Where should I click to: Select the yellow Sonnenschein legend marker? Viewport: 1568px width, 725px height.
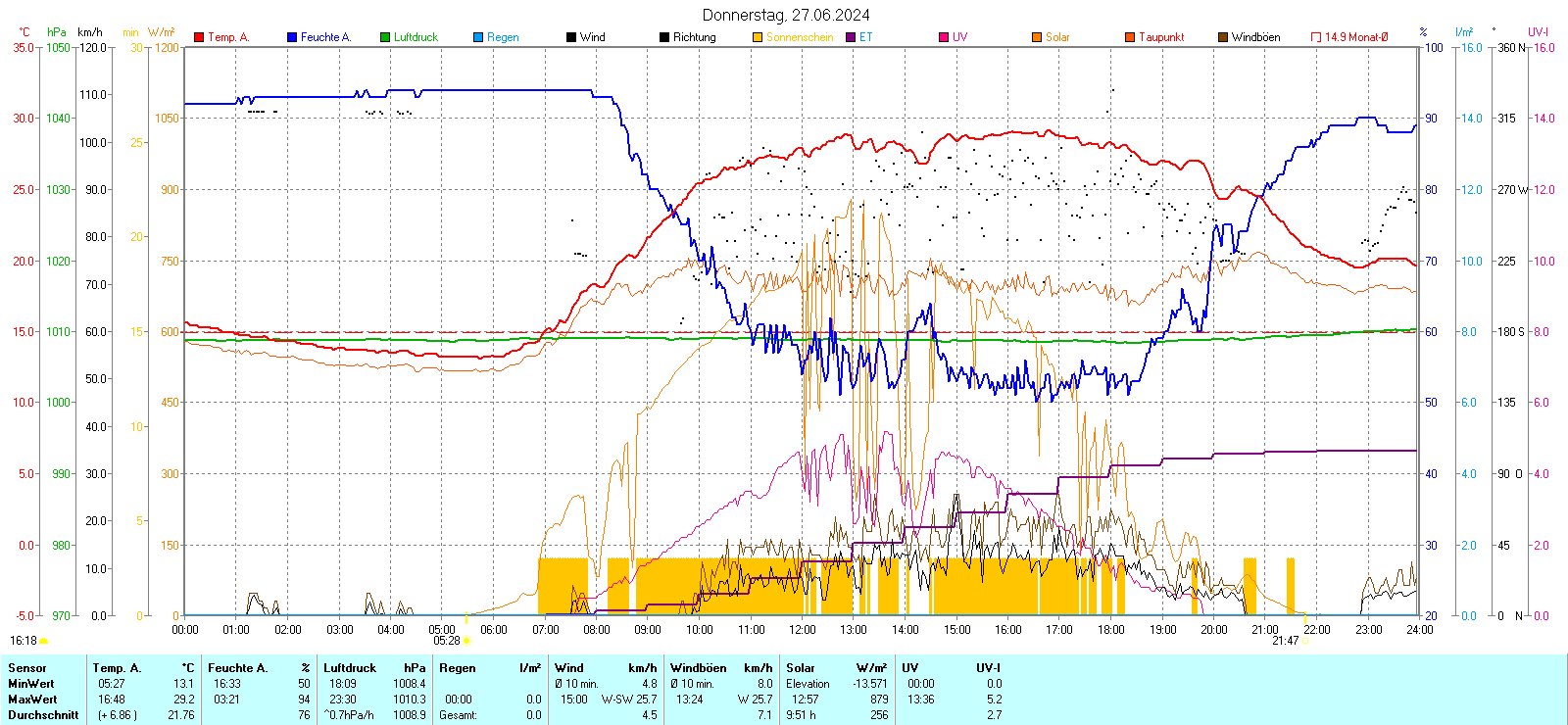(758, 37)
